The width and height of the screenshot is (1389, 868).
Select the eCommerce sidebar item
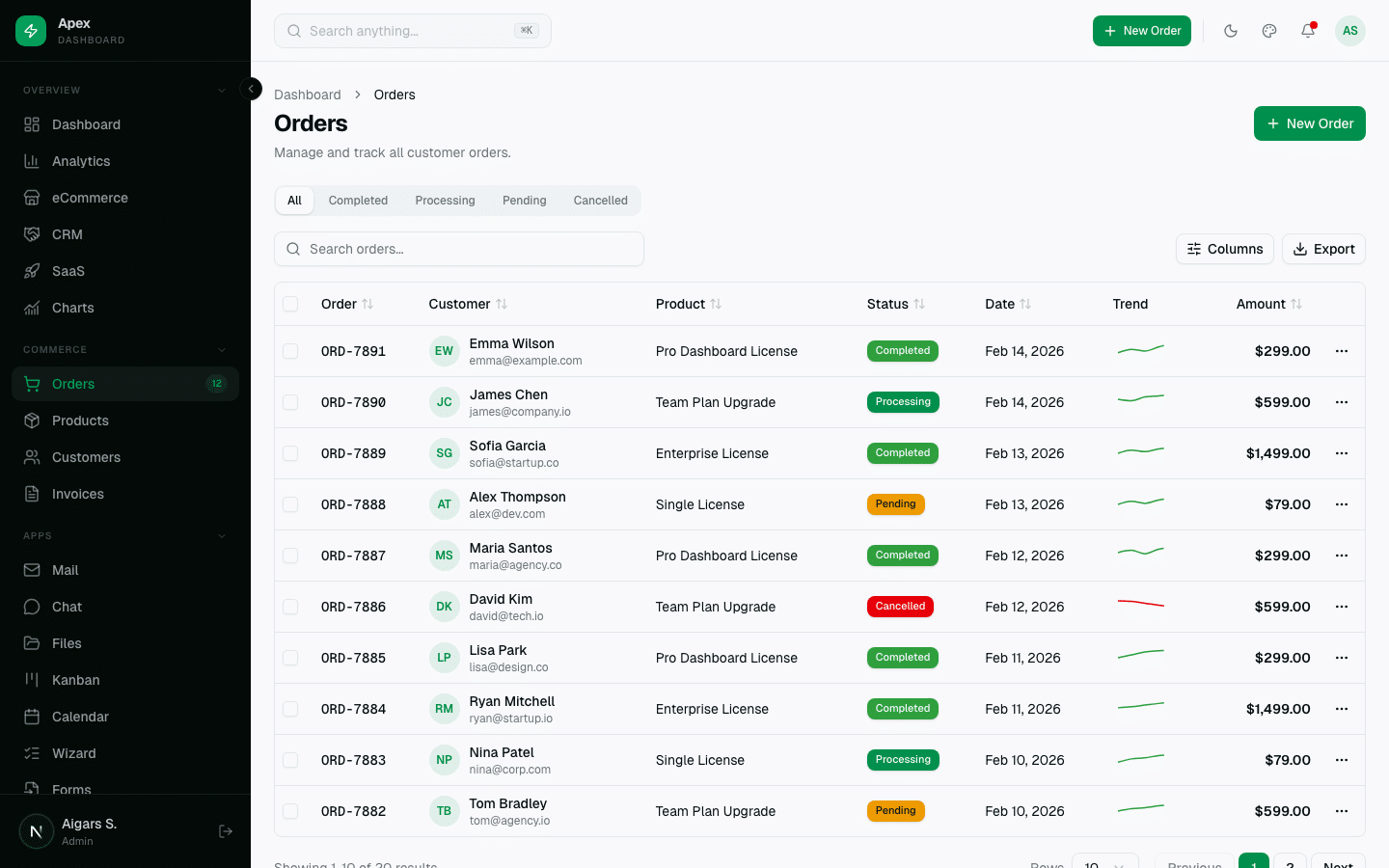coord(91,198)
